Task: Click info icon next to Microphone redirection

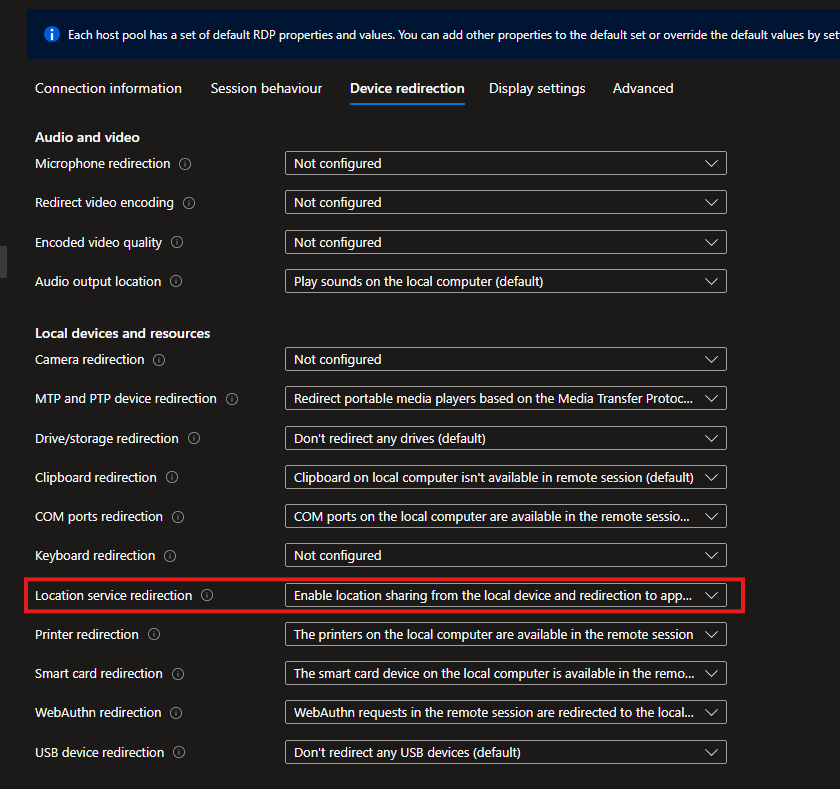Action: 185,164
